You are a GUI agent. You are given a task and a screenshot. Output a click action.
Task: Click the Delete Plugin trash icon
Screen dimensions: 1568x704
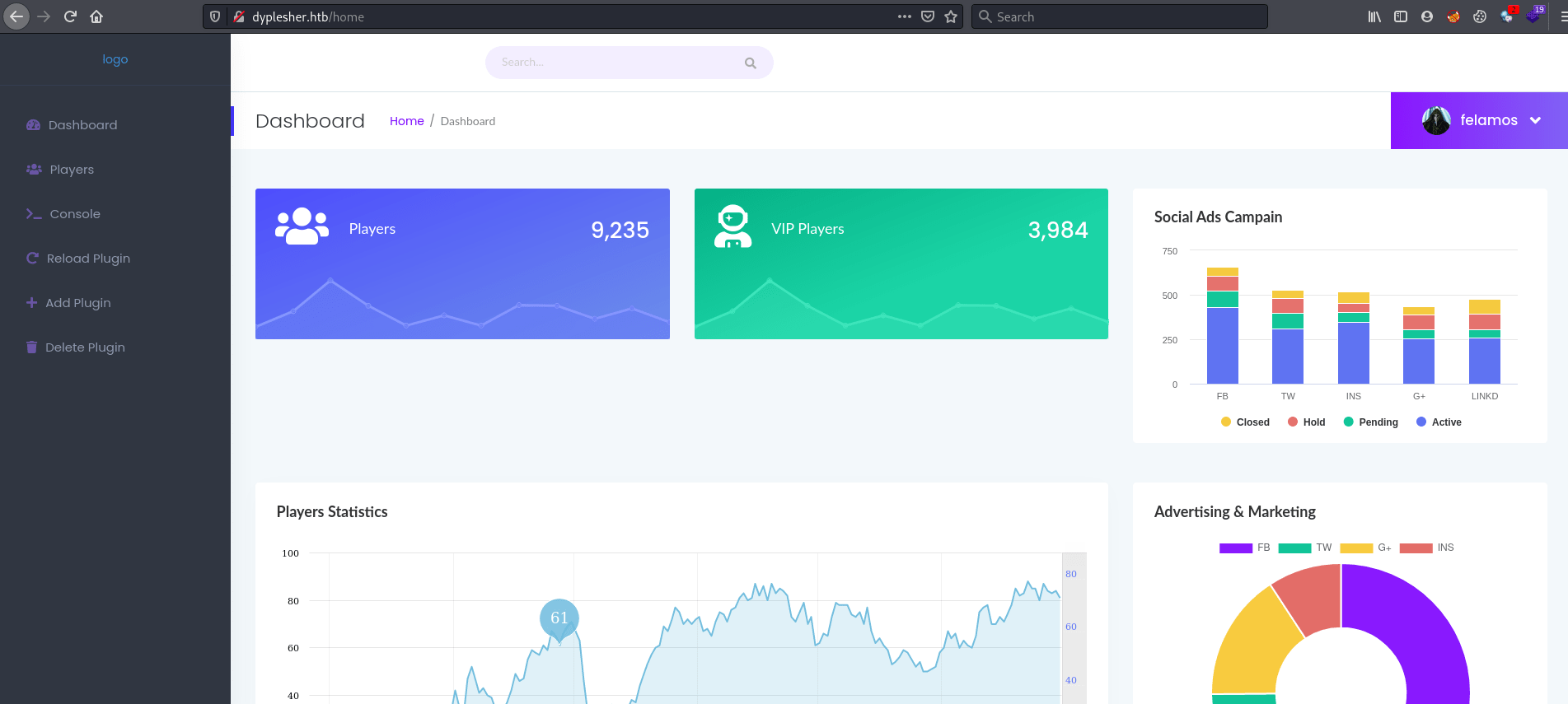(31, 347)
